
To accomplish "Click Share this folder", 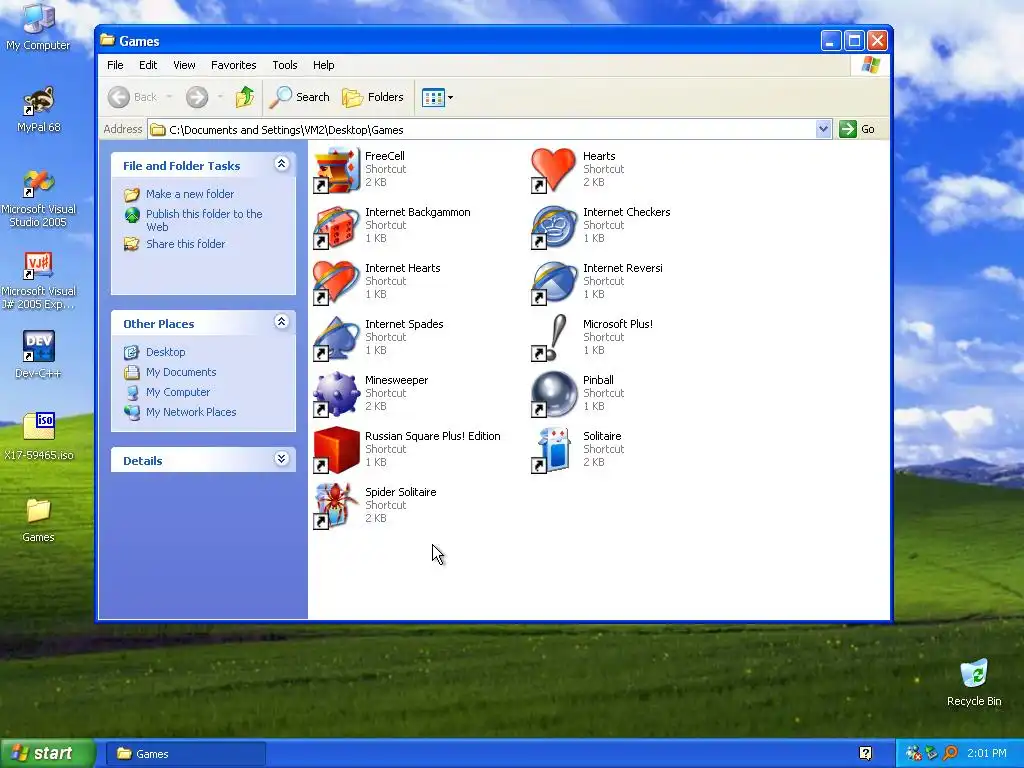I will tap(185, 244).
